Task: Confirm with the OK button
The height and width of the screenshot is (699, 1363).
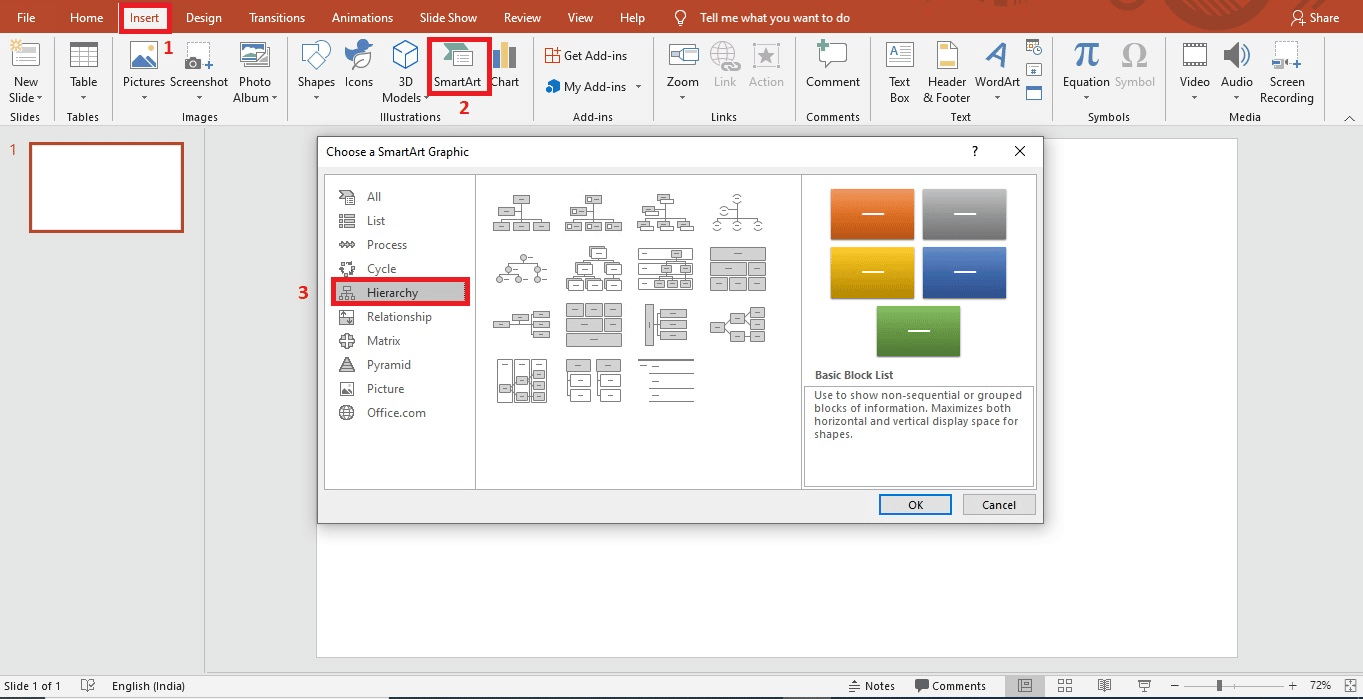Action: 914,504
